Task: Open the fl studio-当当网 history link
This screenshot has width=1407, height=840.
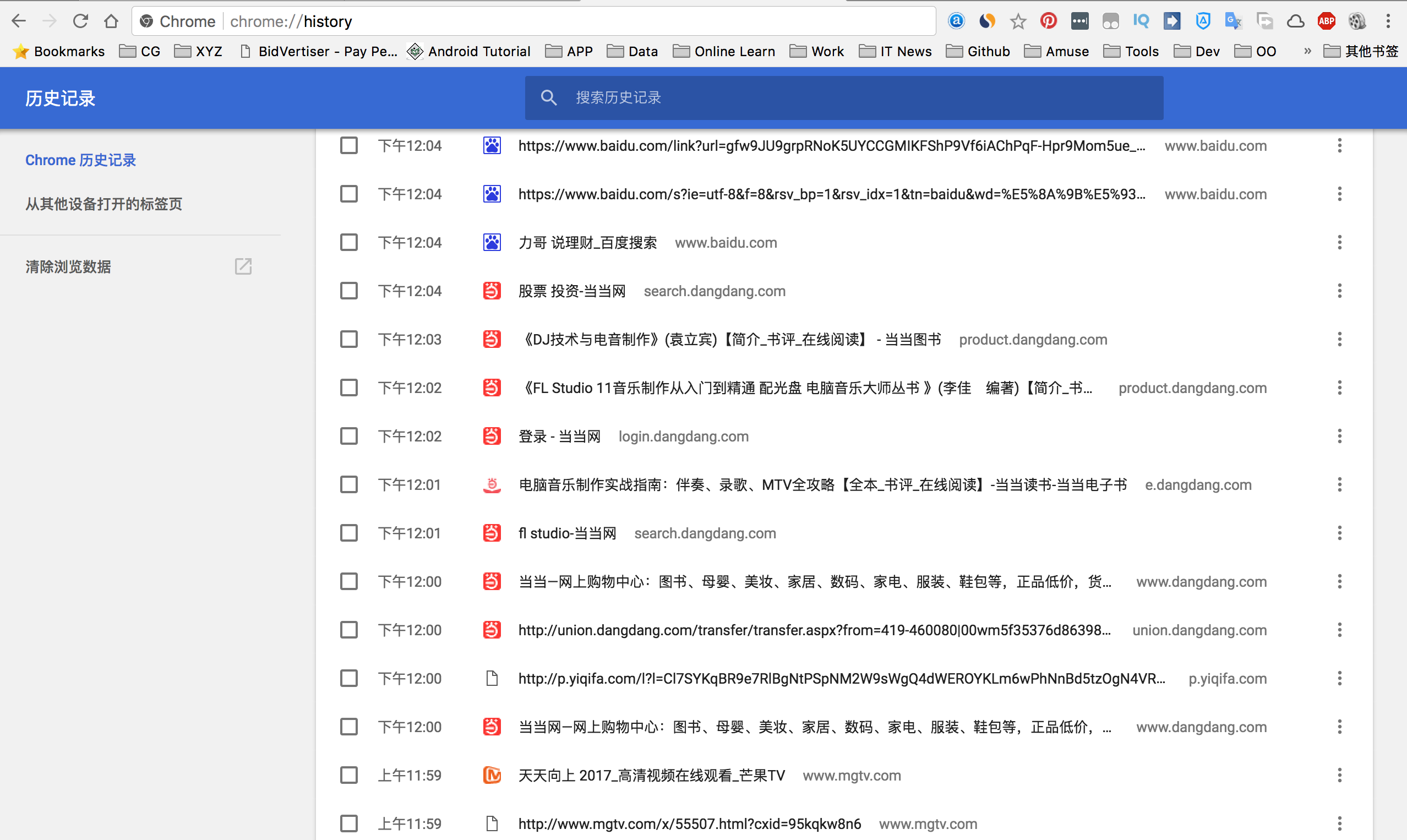Action: (x=567, y=533)
